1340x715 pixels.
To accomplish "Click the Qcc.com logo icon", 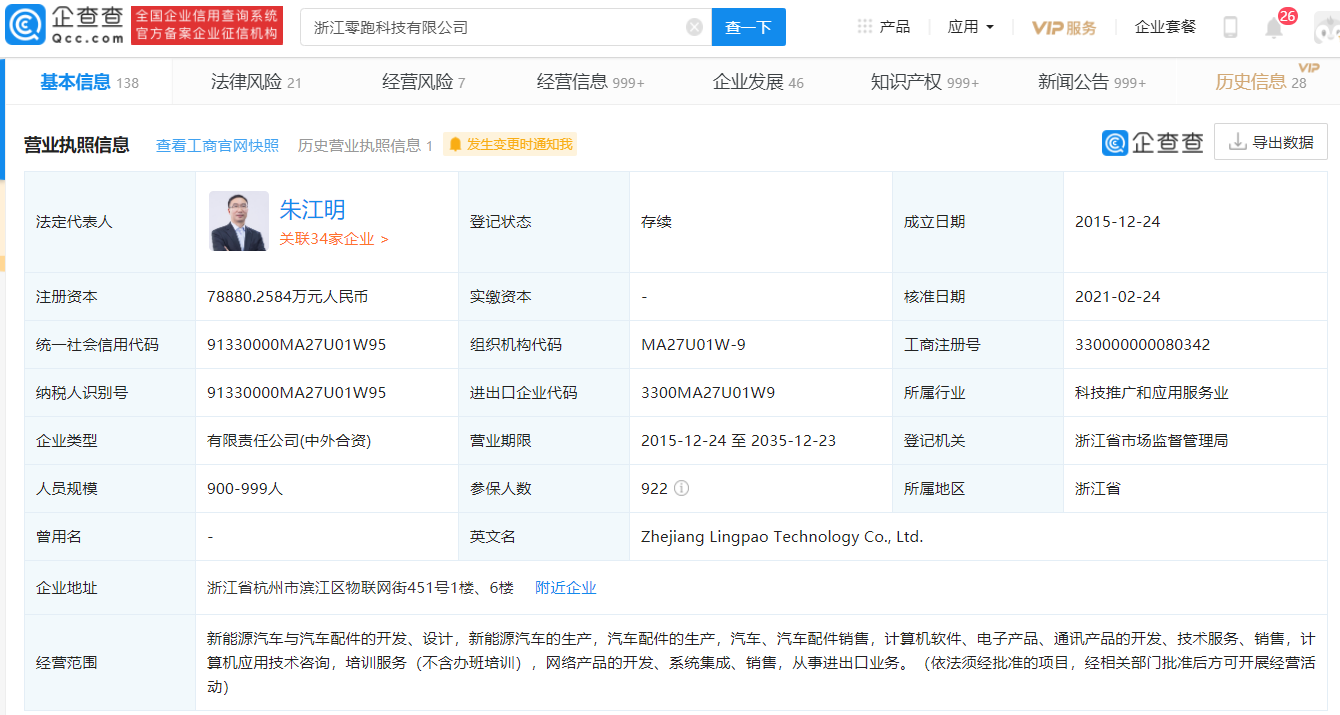I will (x=24, y=27).
